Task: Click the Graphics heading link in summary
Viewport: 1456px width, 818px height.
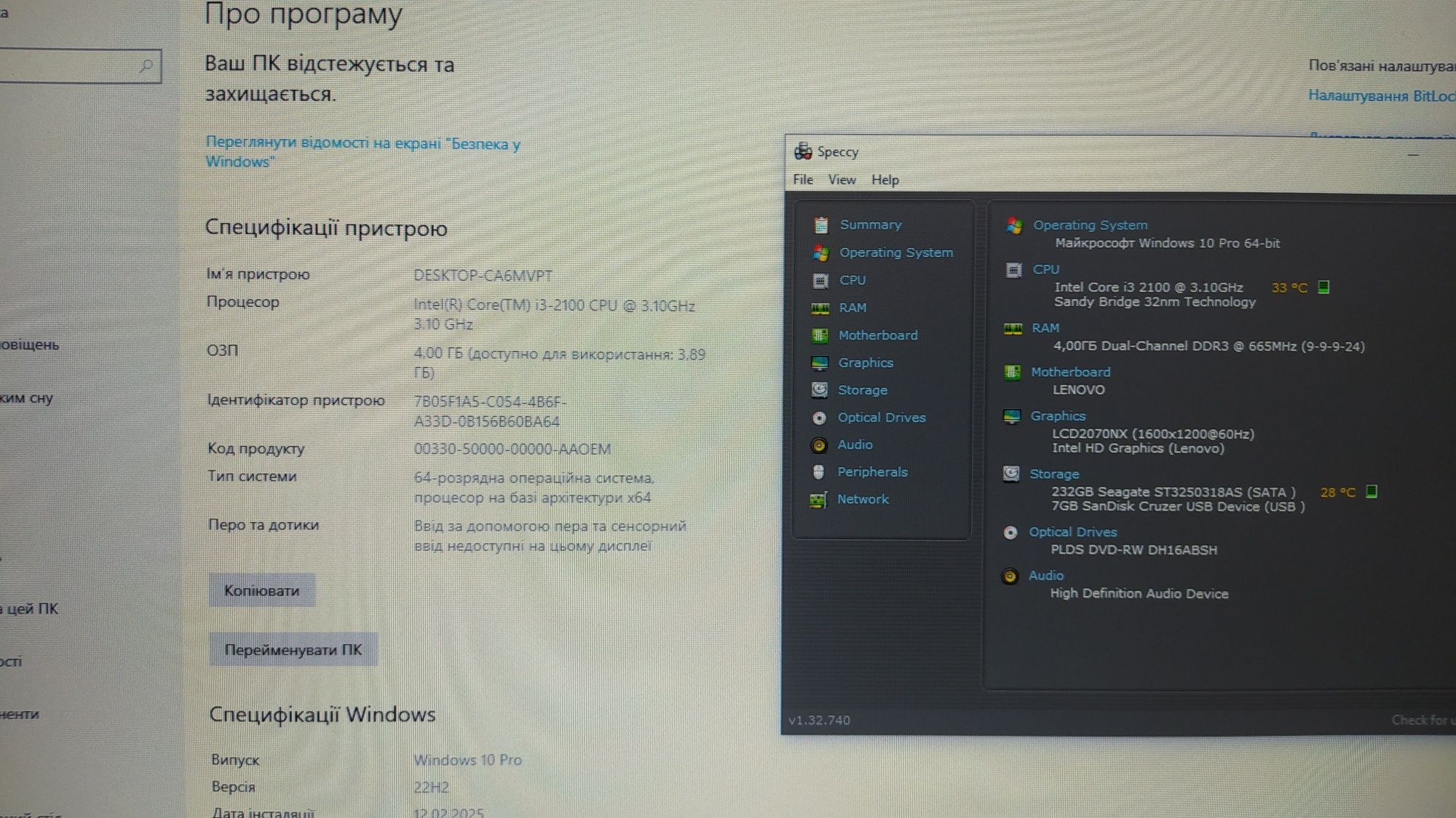Action: coord(1058,416)
